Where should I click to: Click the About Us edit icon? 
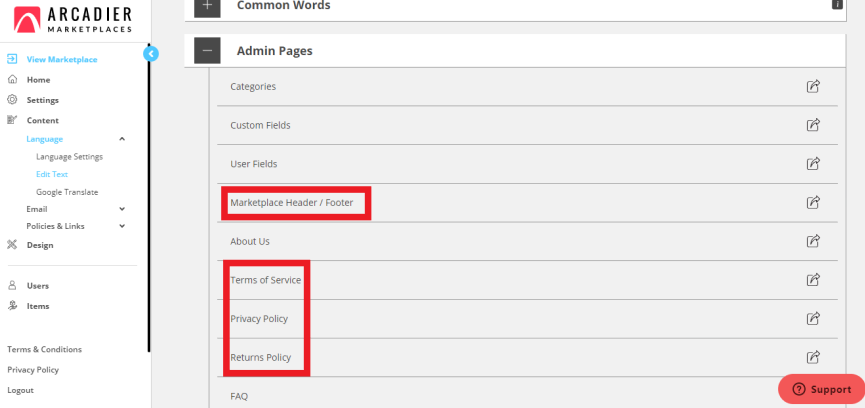[x=813, y=241]
